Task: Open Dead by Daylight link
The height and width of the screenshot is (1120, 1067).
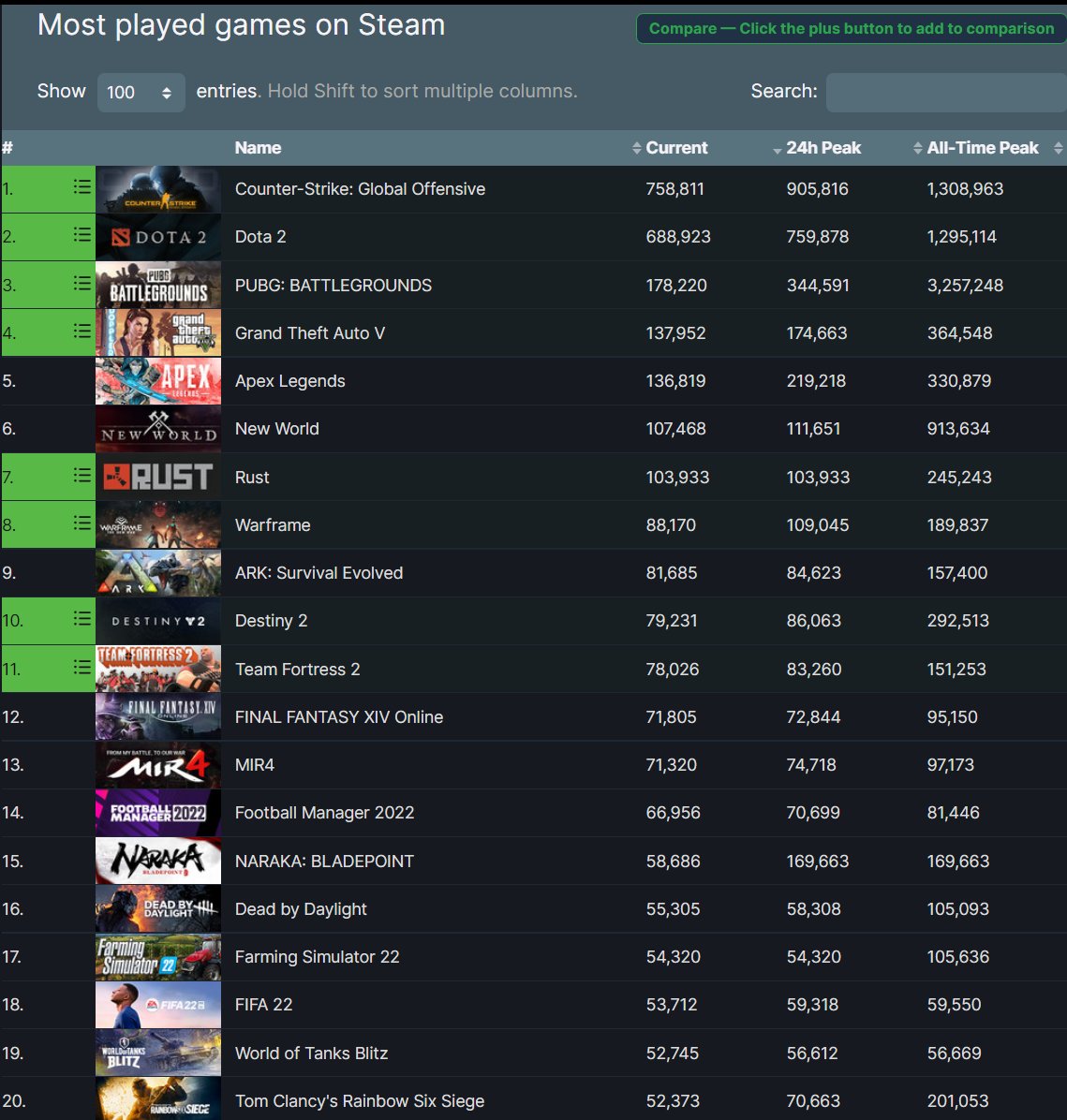Action: pyautogui.click(x=301, y=909)
